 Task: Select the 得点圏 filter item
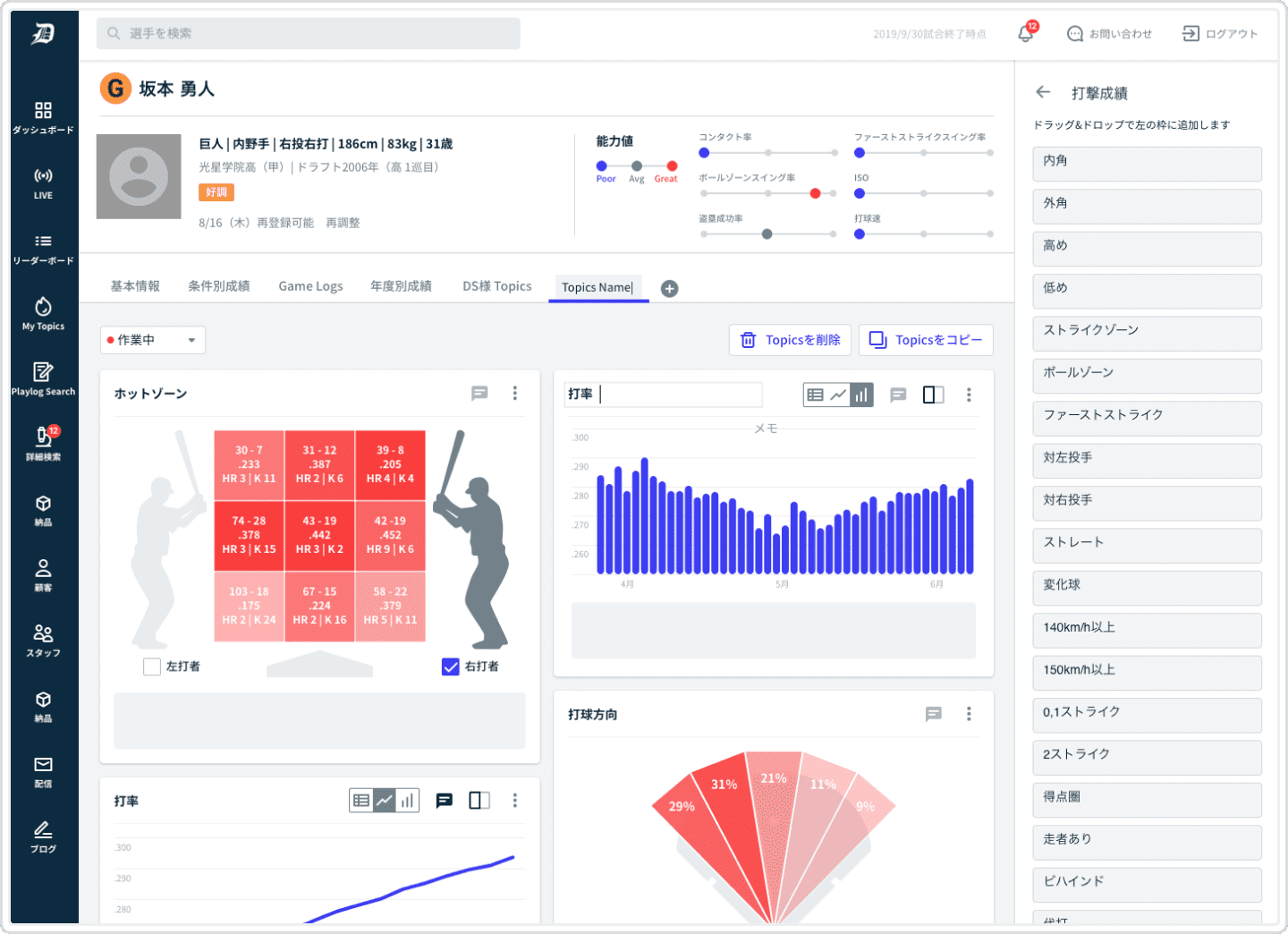(x=1147, y=801)
